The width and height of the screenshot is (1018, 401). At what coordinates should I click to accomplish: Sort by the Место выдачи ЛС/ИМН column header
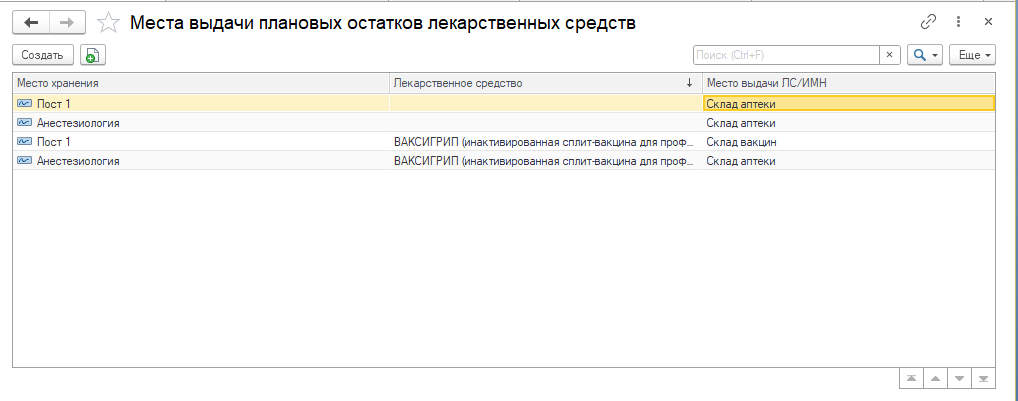click(x=848, y=83)
